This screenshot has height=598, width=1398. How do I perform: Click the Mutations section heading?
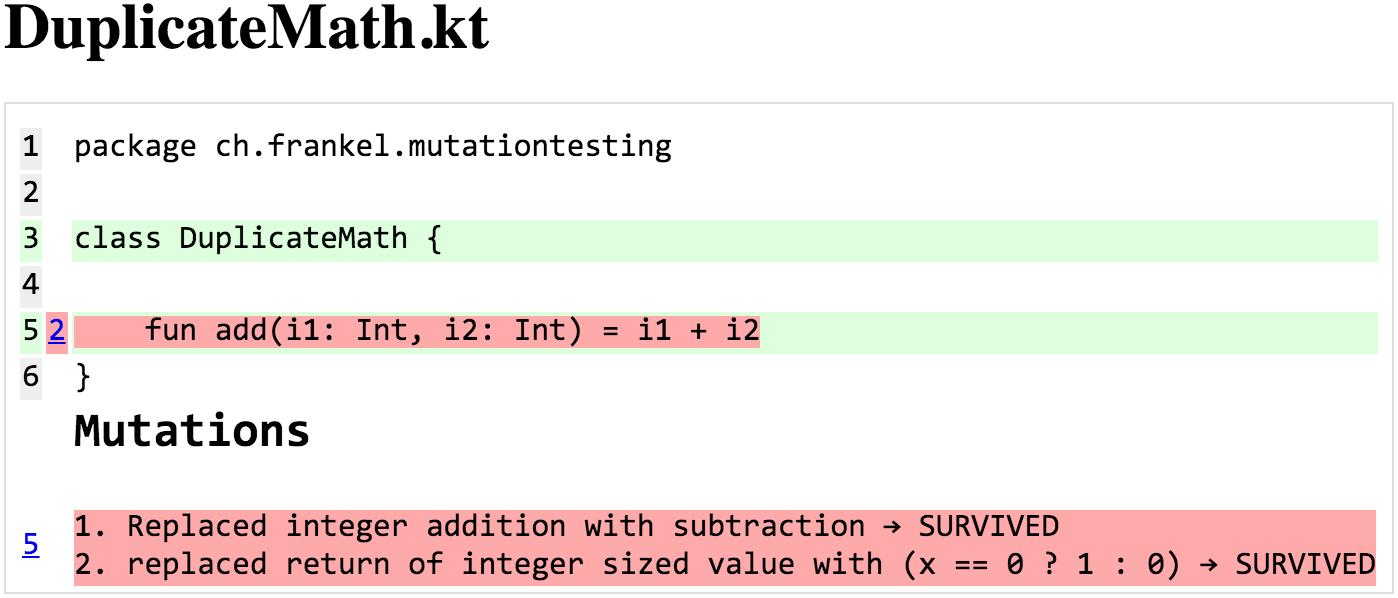click(x=192, y=431)
